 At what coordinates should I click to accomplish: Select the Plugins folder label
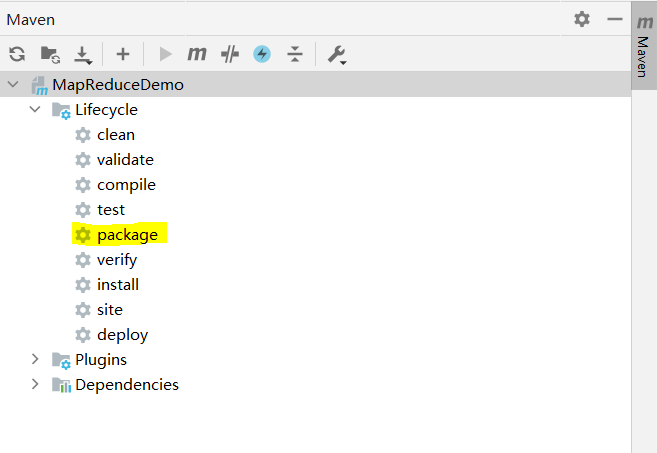101,360
